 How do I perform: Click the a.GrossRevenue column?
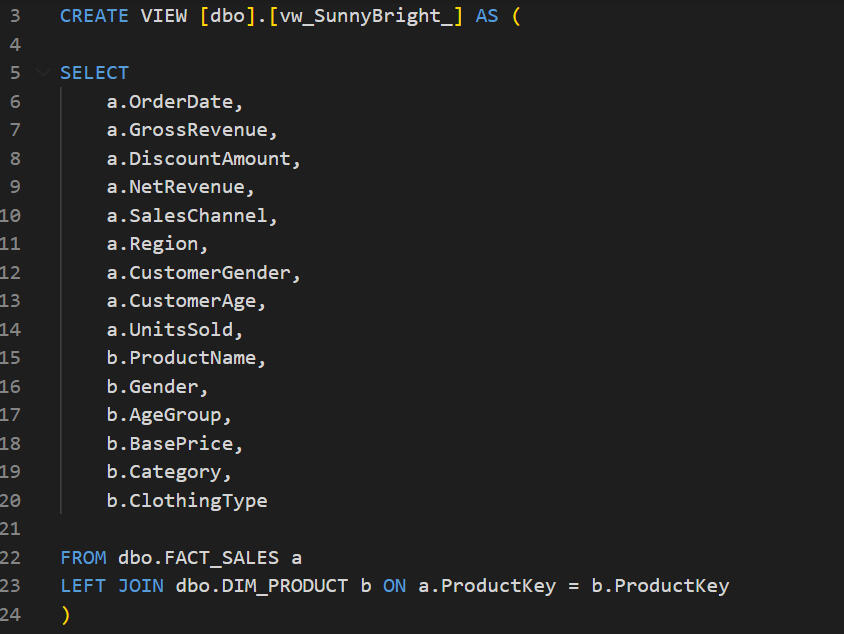[192, 130]
